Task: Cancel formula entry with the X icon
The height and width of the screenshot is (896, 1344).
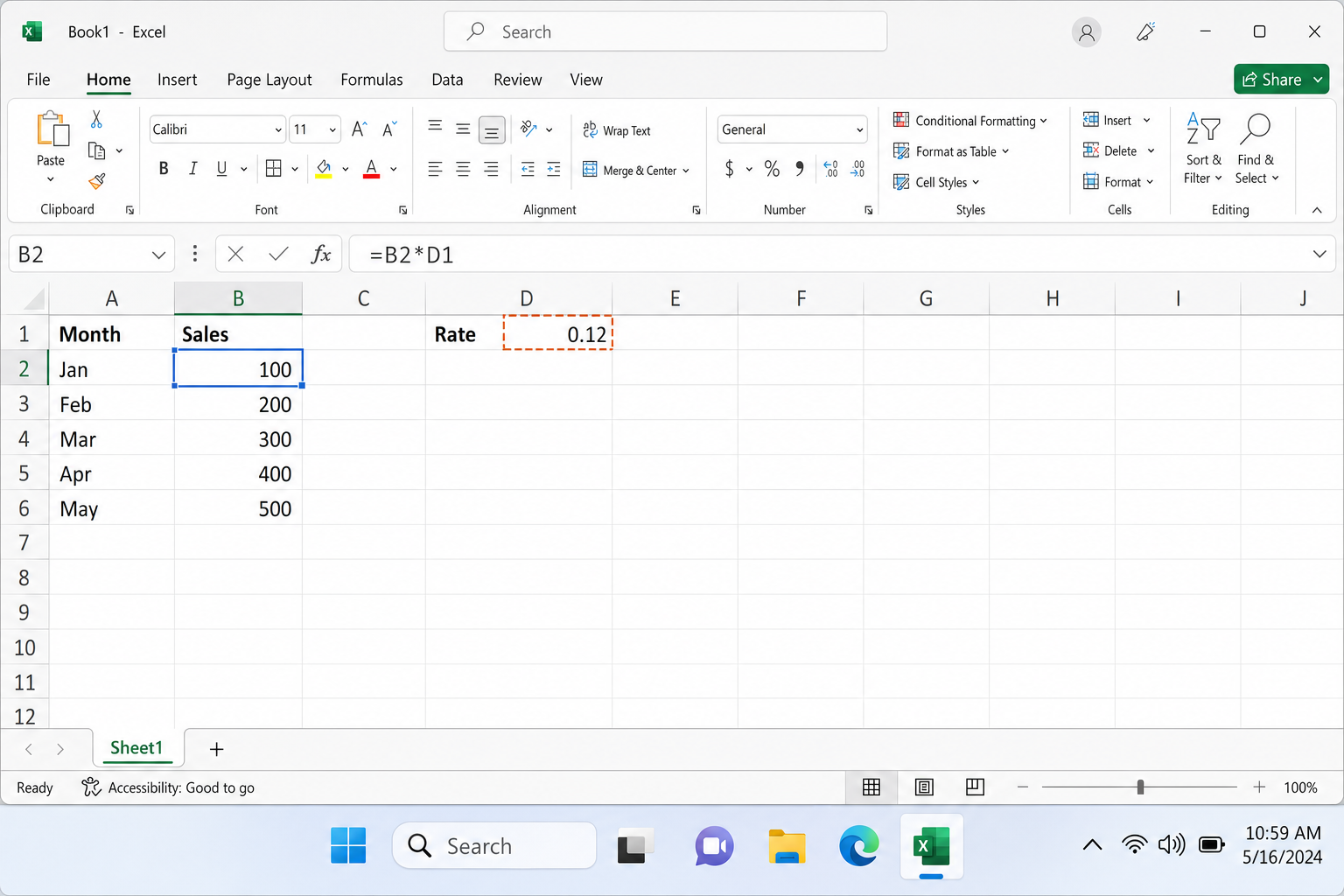Action: click(x=235, y=254)
